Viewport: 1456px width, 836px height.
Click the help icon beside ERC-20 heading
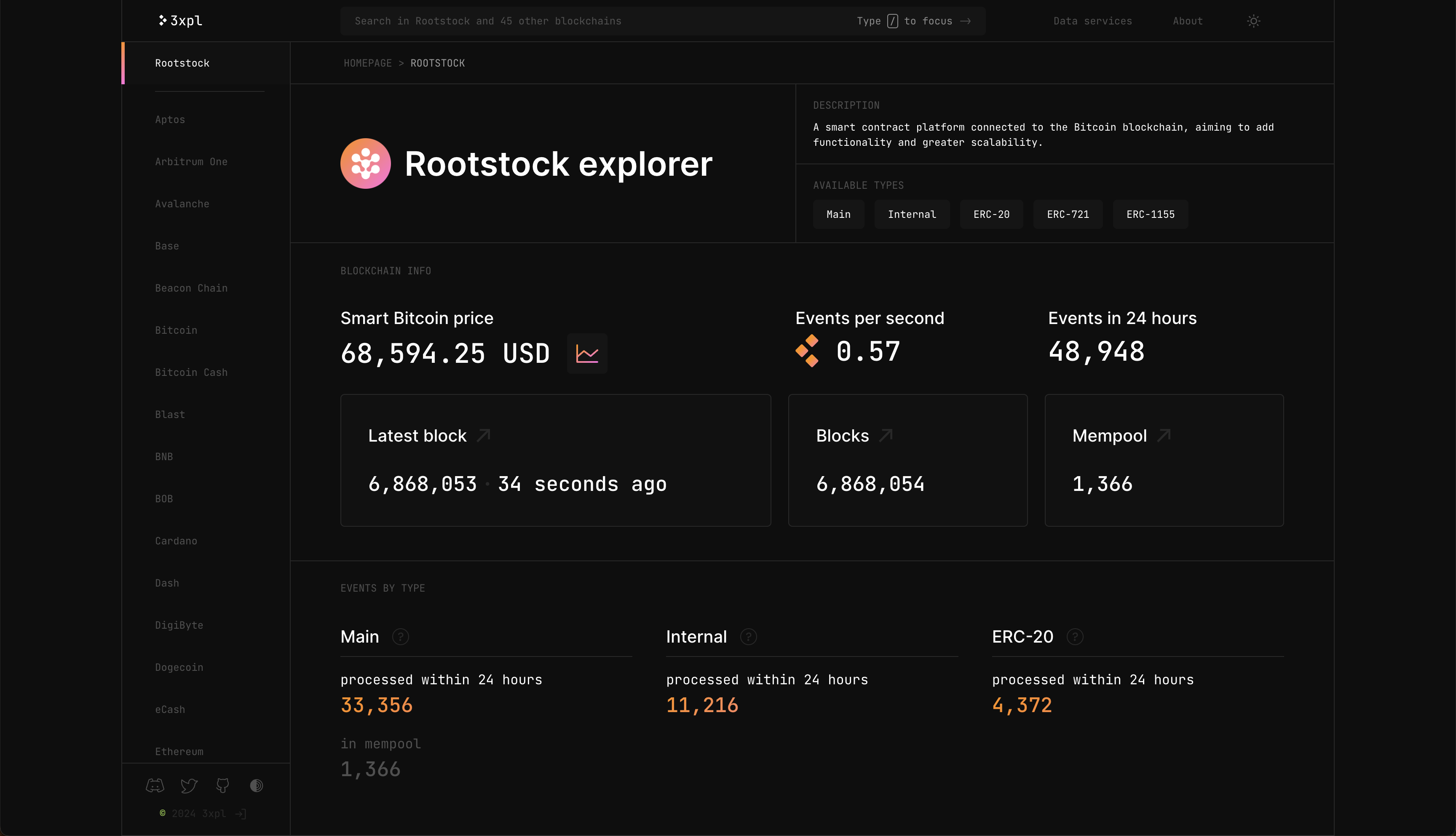pos(1074,637)
